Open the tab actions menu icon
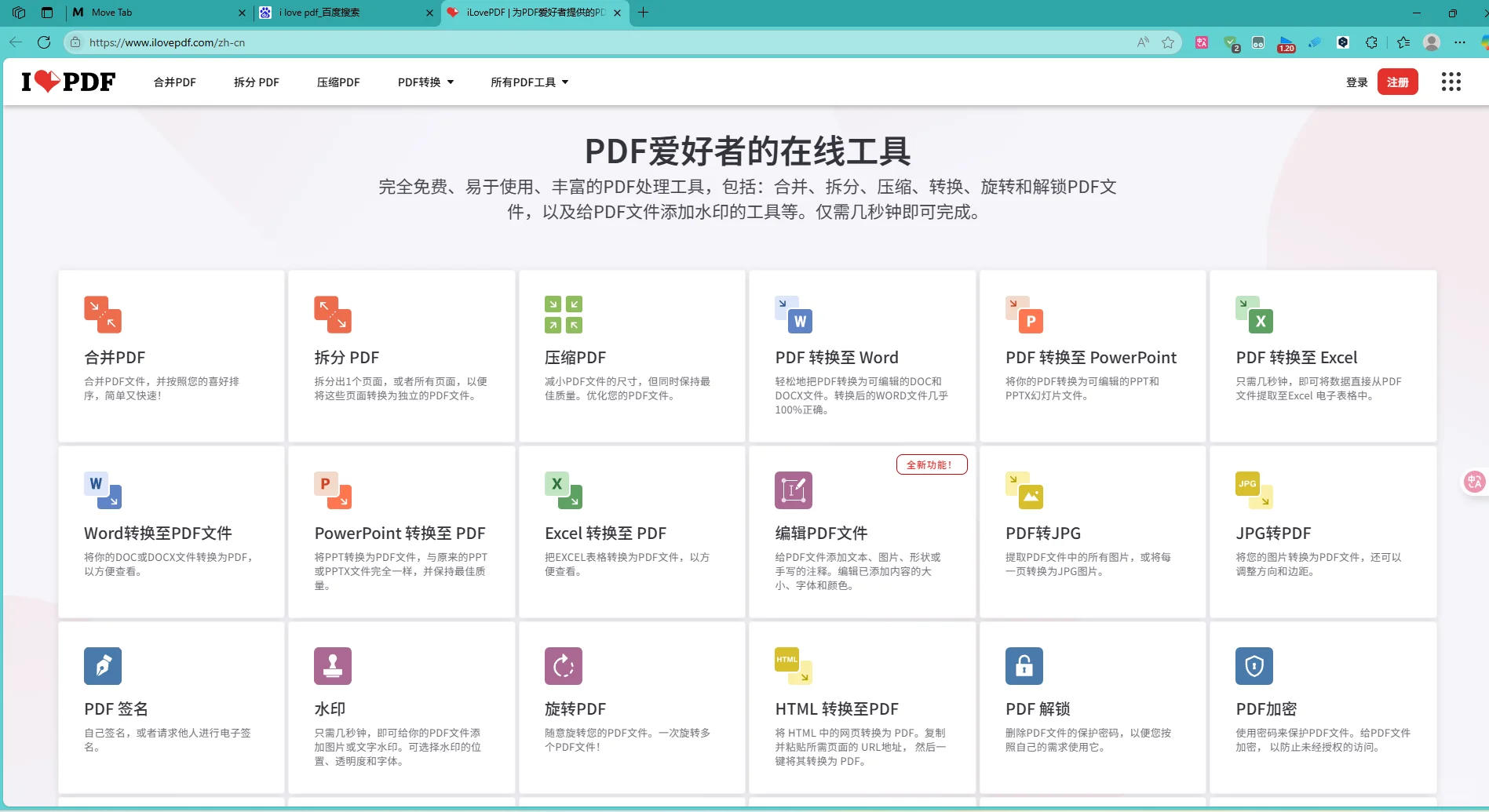1489x812 pixels. click(47, 13)
